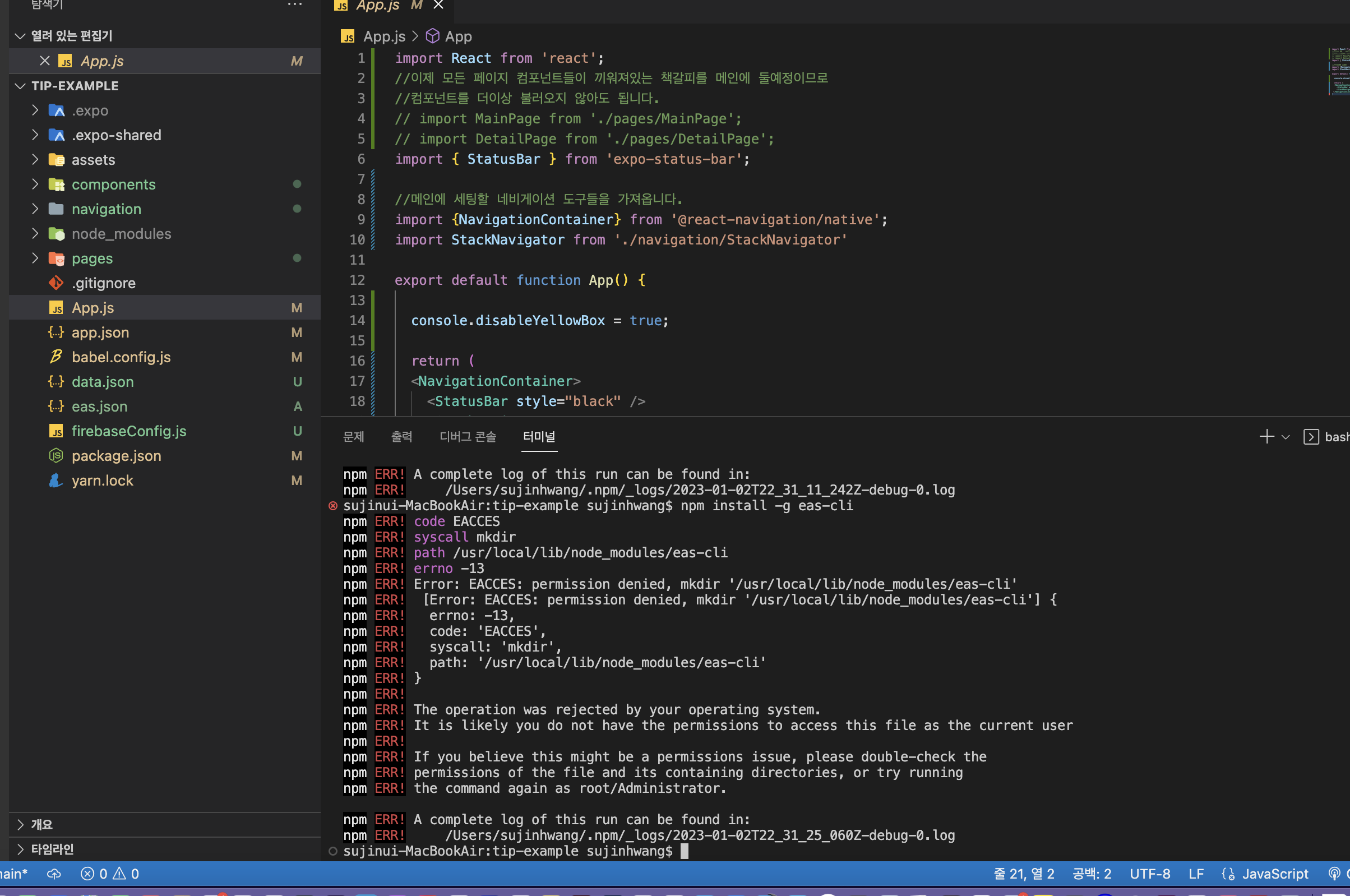
Task: Expand the .expo-shared folder chevron
Action: pyautogui.click(x=35, y=135)
